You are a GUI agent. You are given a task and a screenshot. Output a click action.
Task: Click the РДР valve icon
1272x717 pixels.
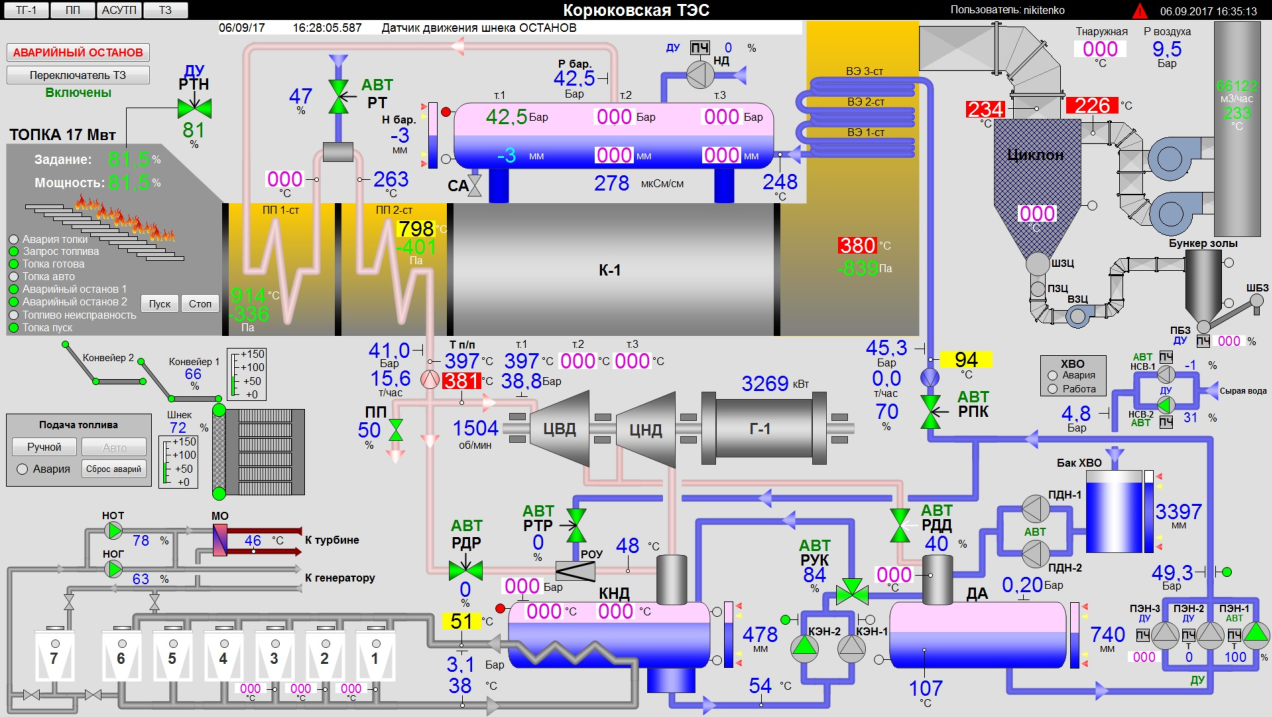(x=465, y=569)
